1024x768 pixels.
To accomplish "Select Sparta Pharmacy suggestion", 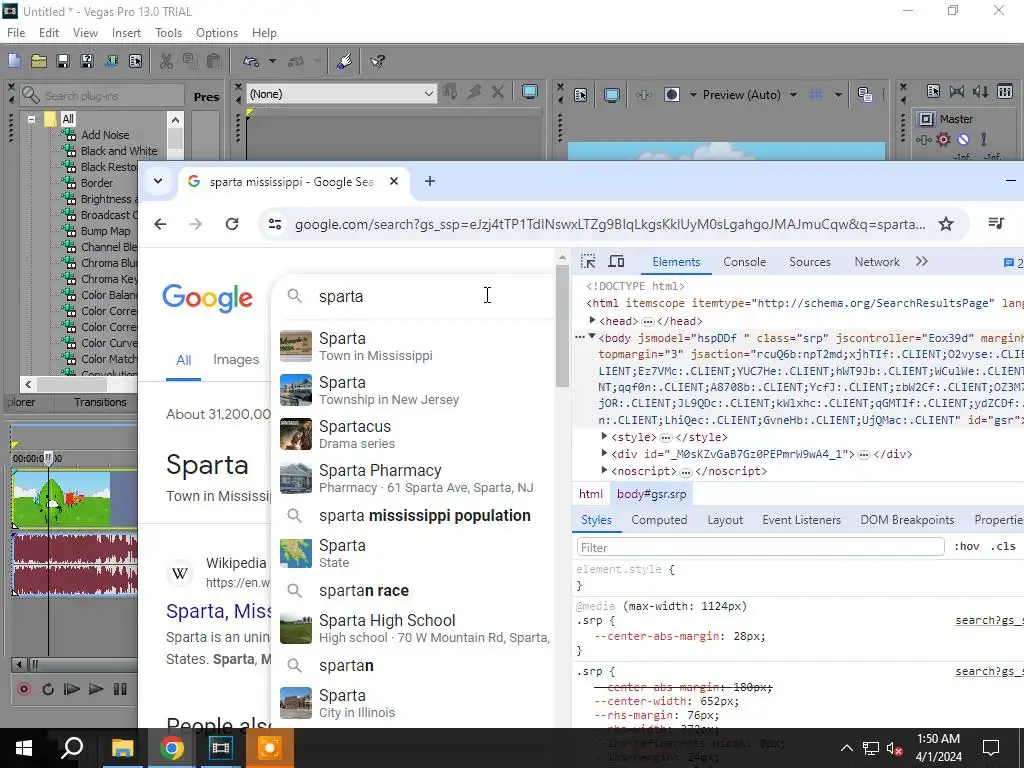I will click(x=413, y=478).
